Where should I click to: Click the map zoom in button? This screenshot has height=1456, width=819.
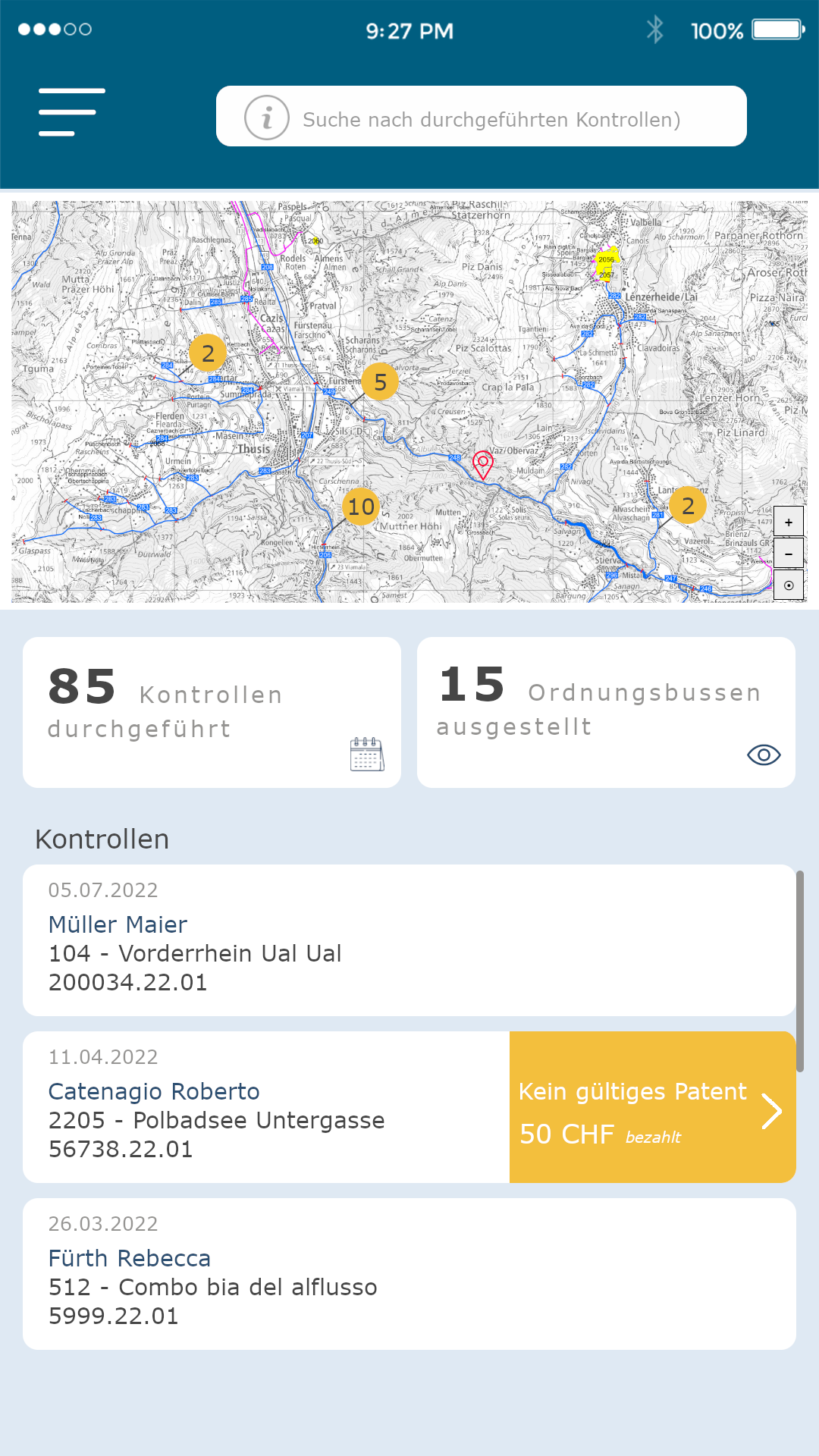point(789,522)
